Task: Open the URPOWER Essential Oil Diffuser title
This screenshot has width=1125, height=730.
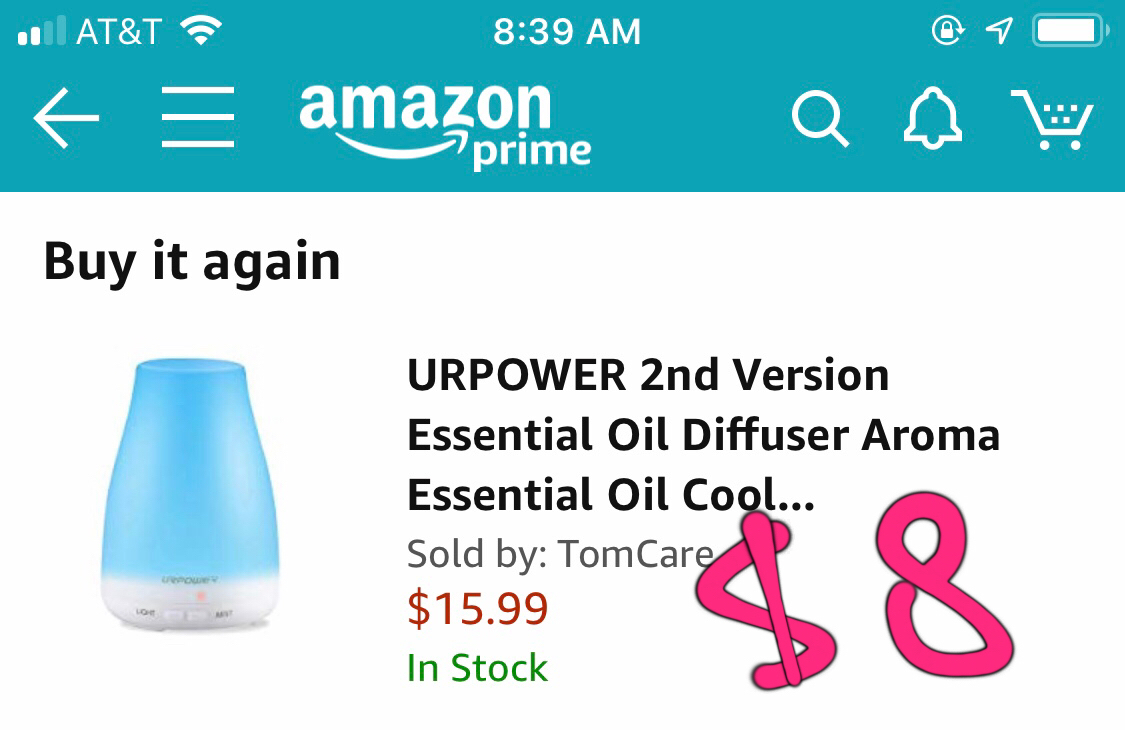Action: [703, 436]
